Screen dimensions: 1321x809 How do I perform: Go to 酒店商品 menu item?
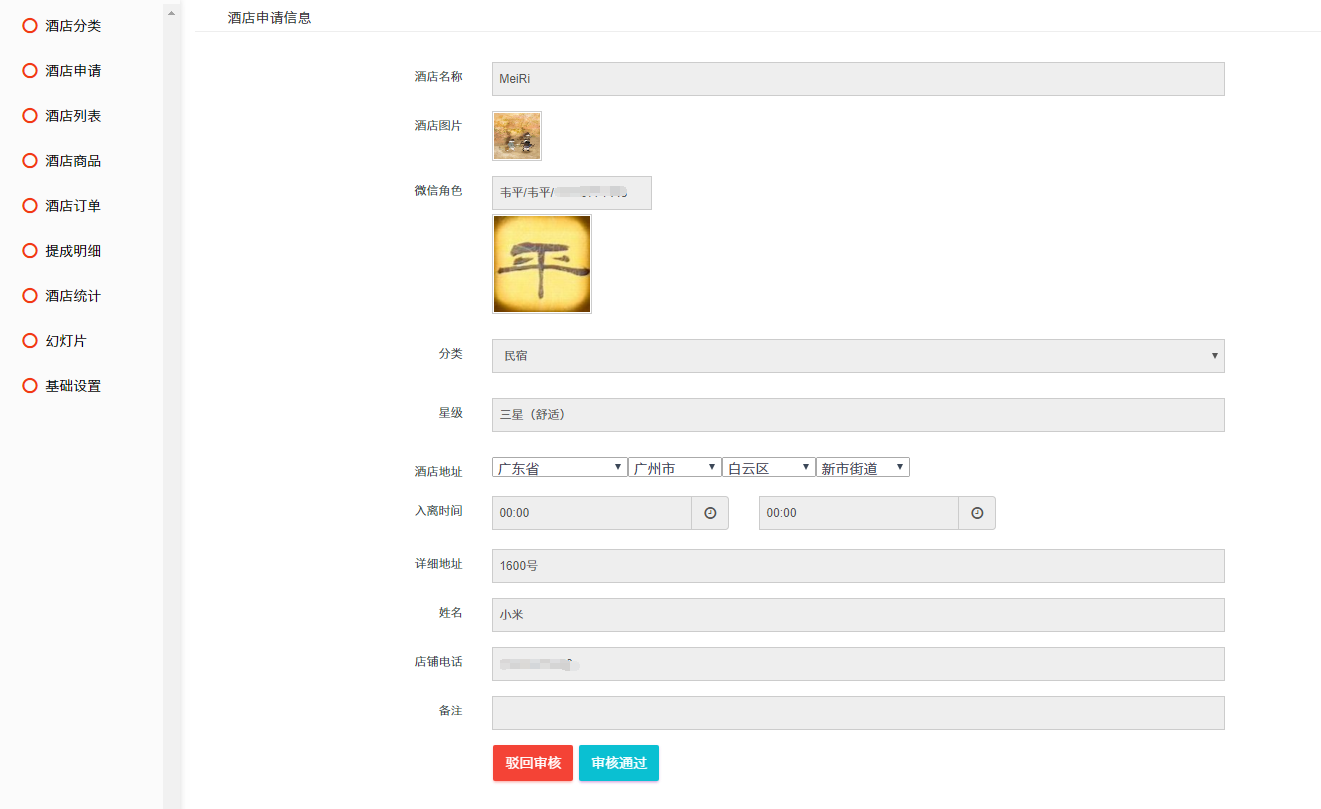73,161
